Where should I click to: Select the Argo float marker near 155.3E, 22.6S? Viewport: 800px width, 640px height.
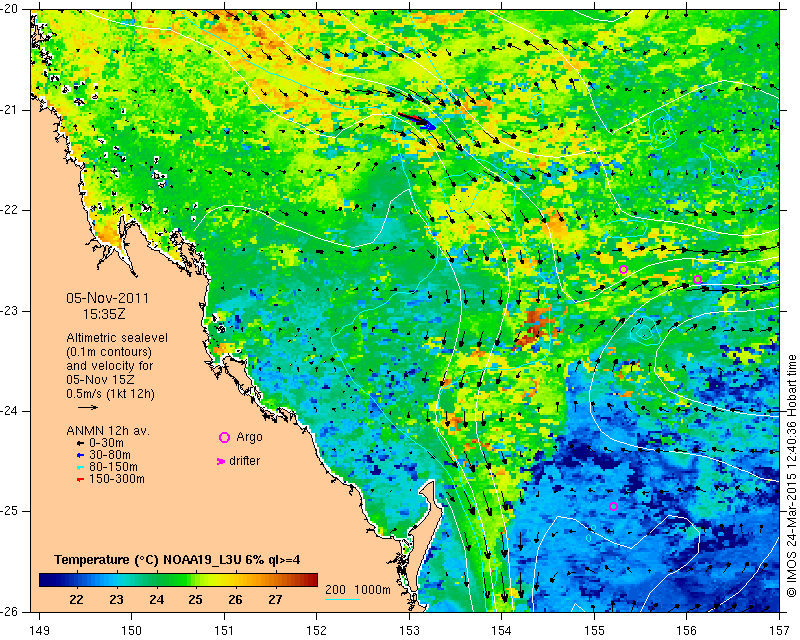click(x=623, y=269)
